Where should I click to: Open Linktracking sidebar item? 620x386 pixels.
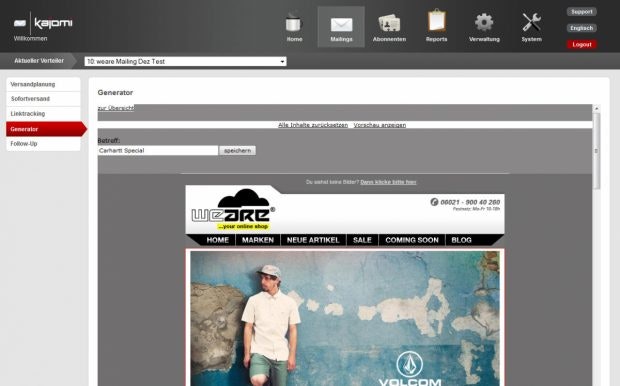click(43, 114)
